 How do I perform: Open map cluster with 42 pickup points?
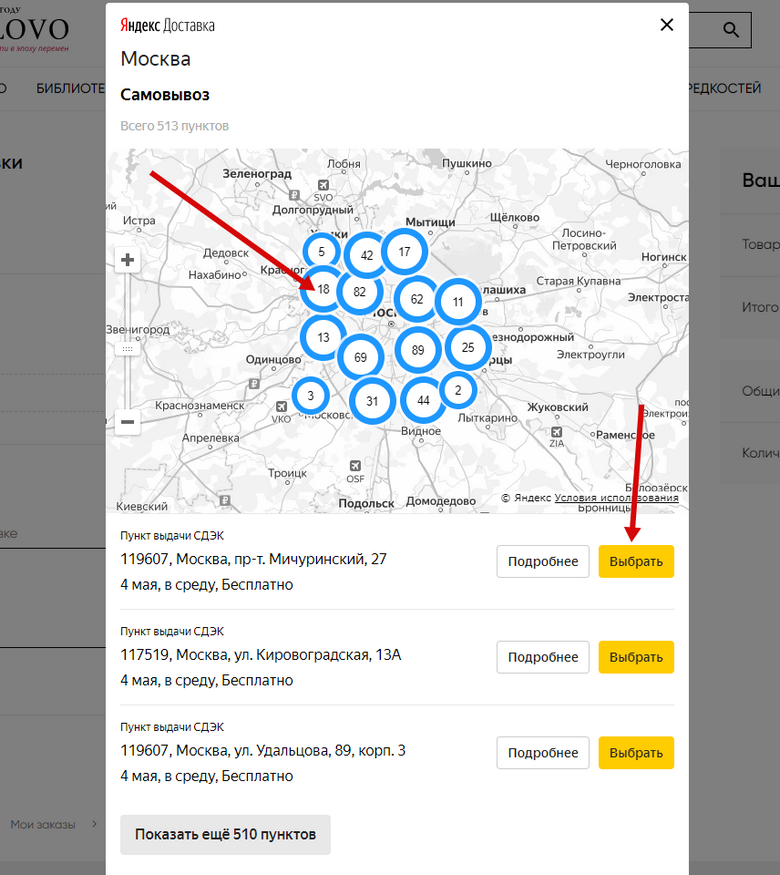(x=367, y=256)
